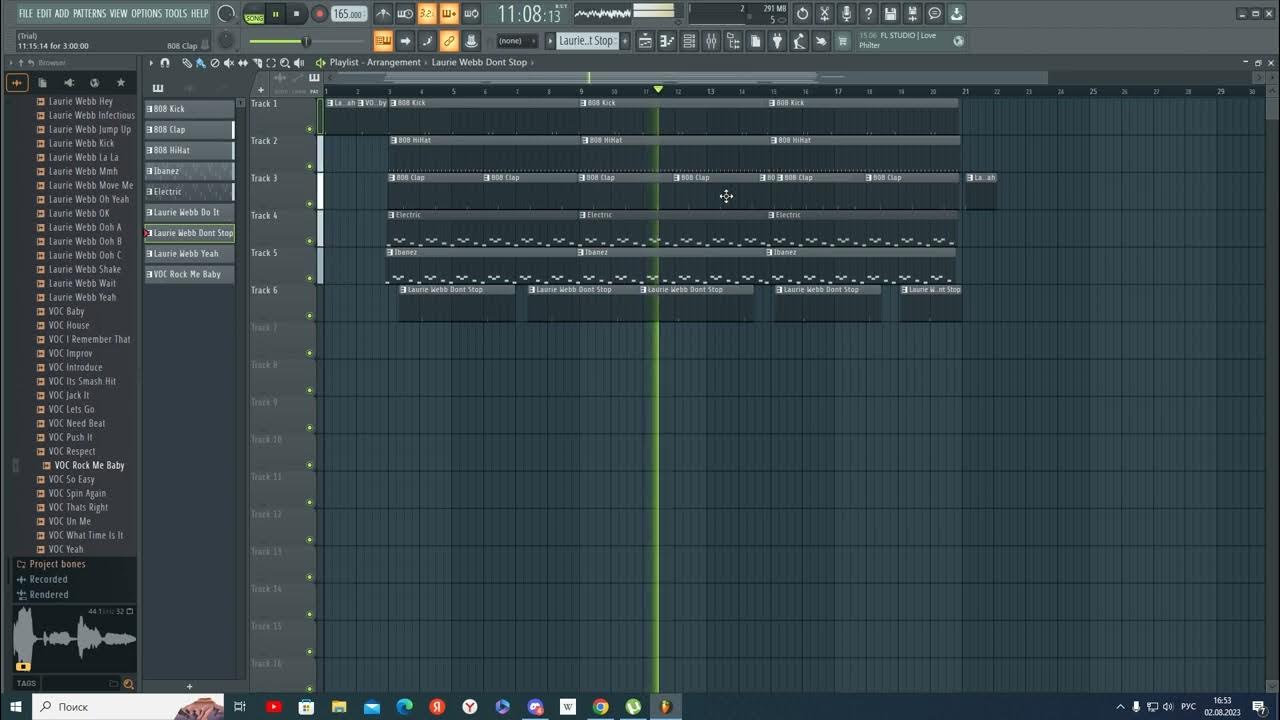Toggle the Browser view icon
1280x720 pixels.
click(x=733, y=41)
